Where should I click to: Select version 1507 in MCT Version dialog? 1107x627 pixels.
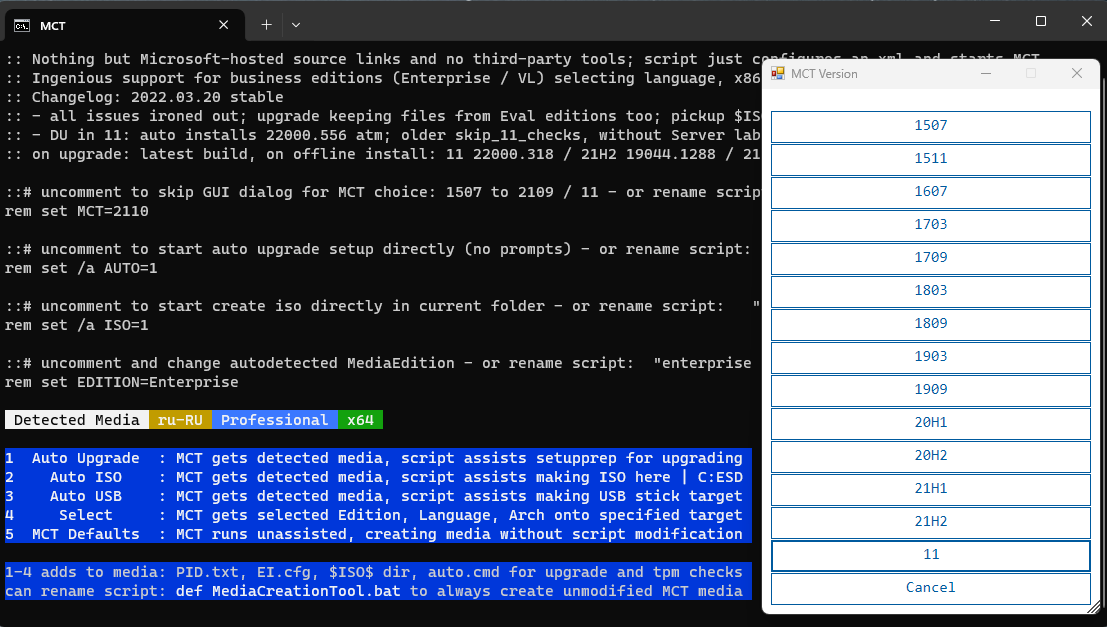click(931, 126)
